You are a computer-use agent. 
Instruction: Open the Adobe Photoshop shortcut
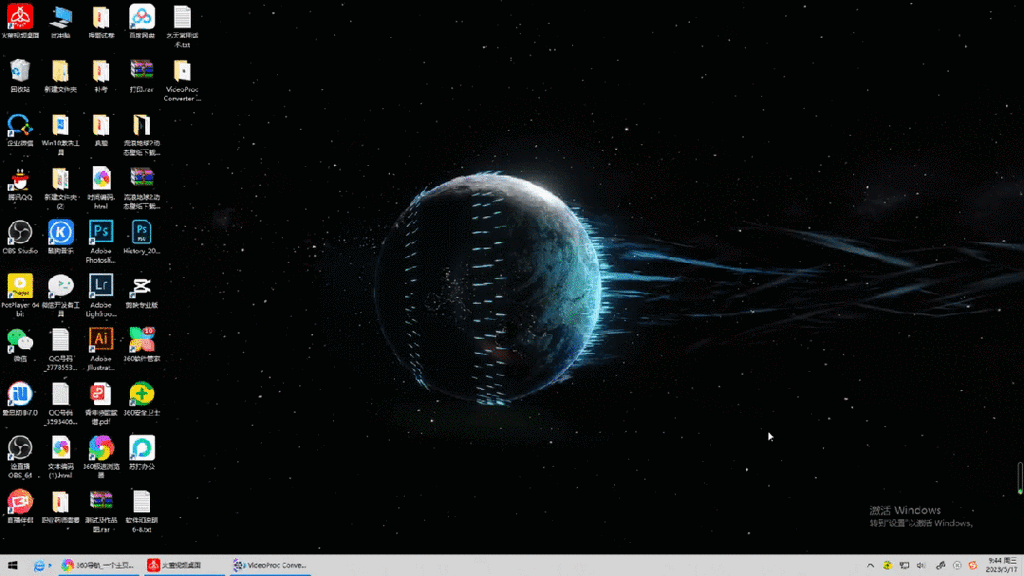tap(101, 233)
